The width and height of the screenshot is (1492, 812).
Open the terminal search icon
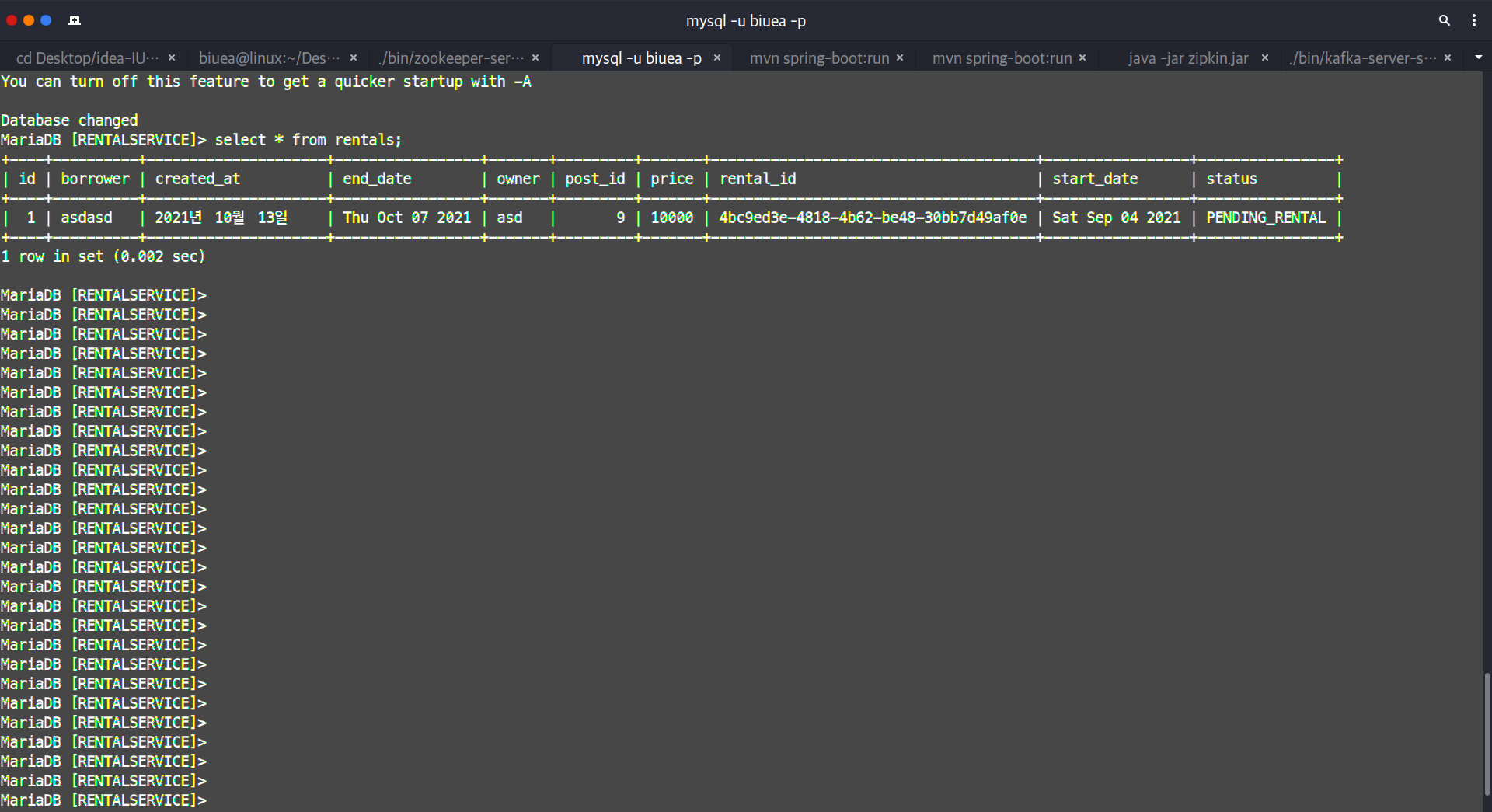1444,20
